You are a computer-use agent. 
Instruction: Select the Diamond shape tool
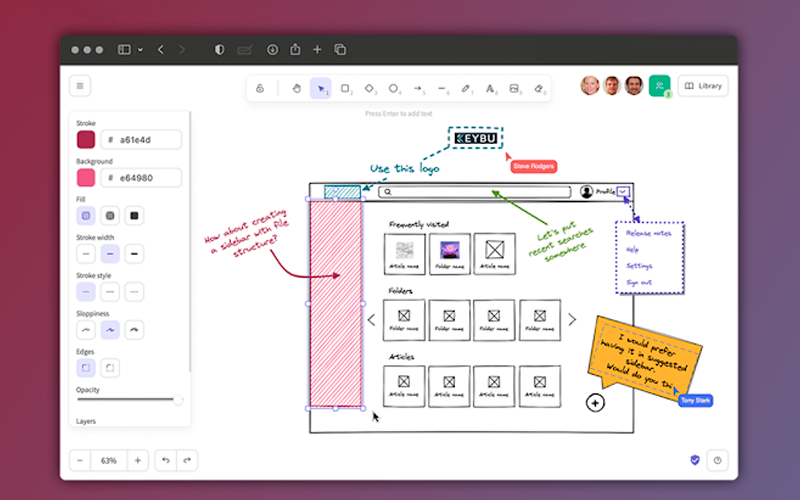pyautogui.click(x=369, y=88)
